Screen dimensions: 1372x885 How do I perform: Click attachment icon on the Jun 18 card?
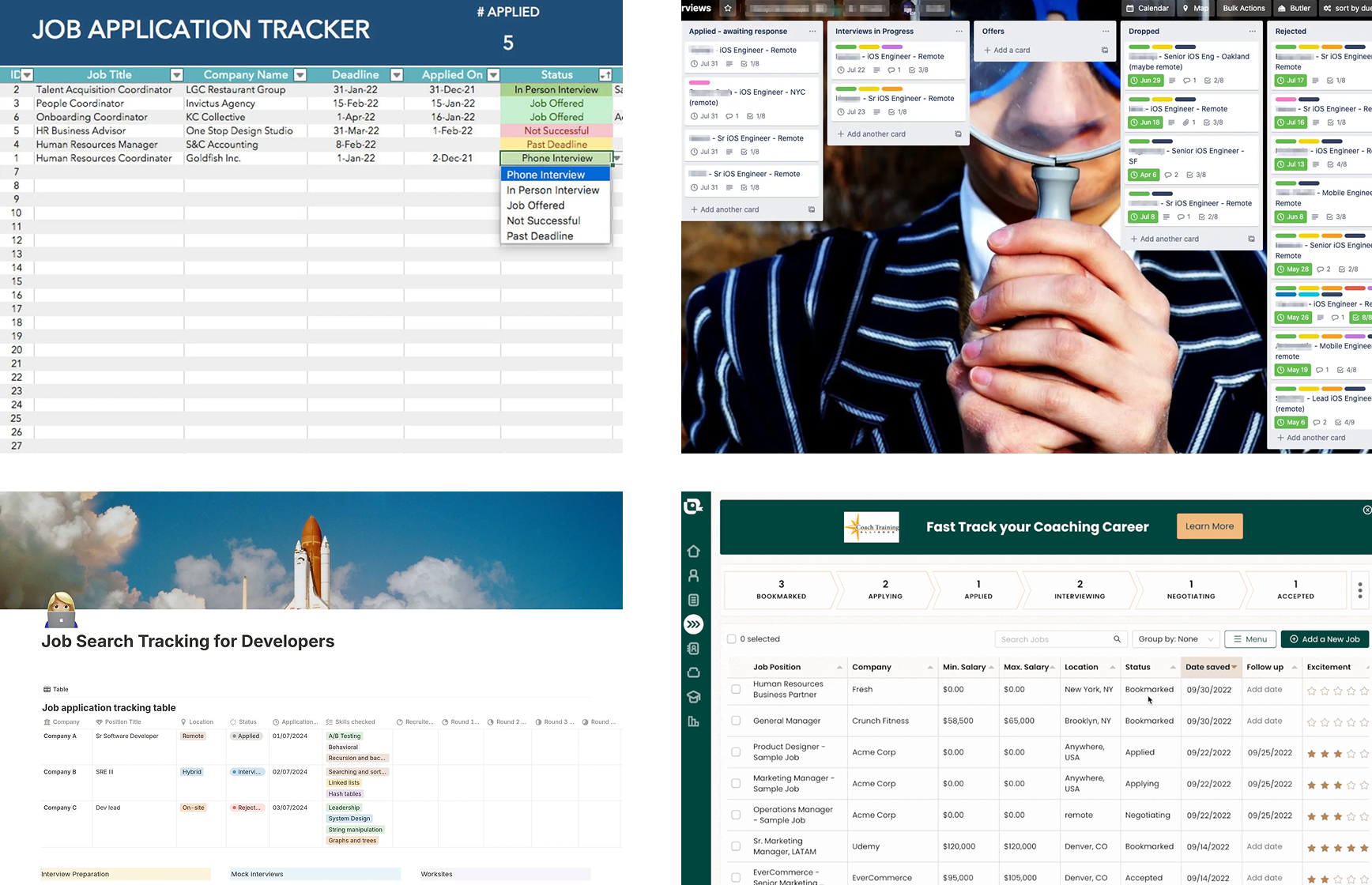click(1185, 122)
